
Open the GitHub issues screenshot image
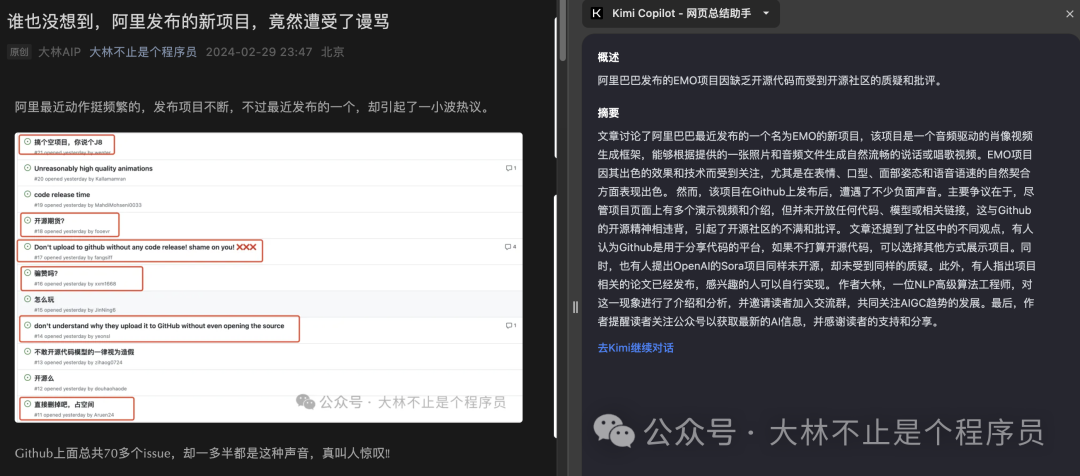point(269,278)
